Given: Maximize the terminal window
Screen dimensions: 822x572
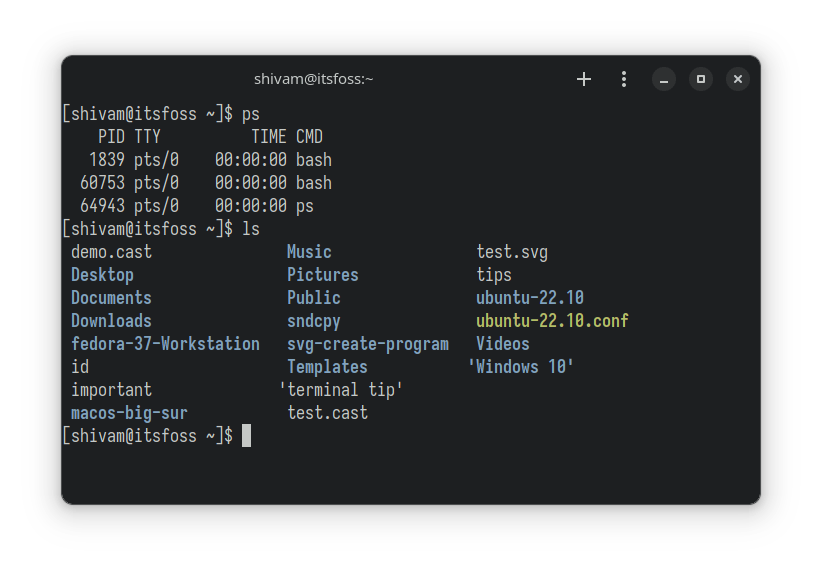Looking at the screenshot, I should (701, 79).
